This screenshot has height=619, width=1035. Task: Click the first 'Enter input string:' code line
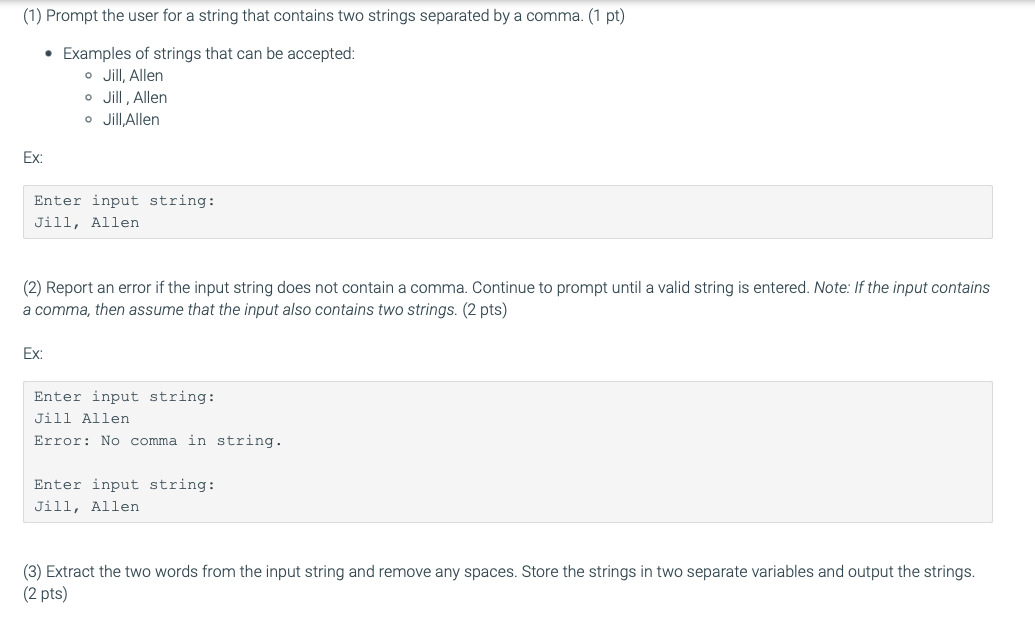point(124,201)
